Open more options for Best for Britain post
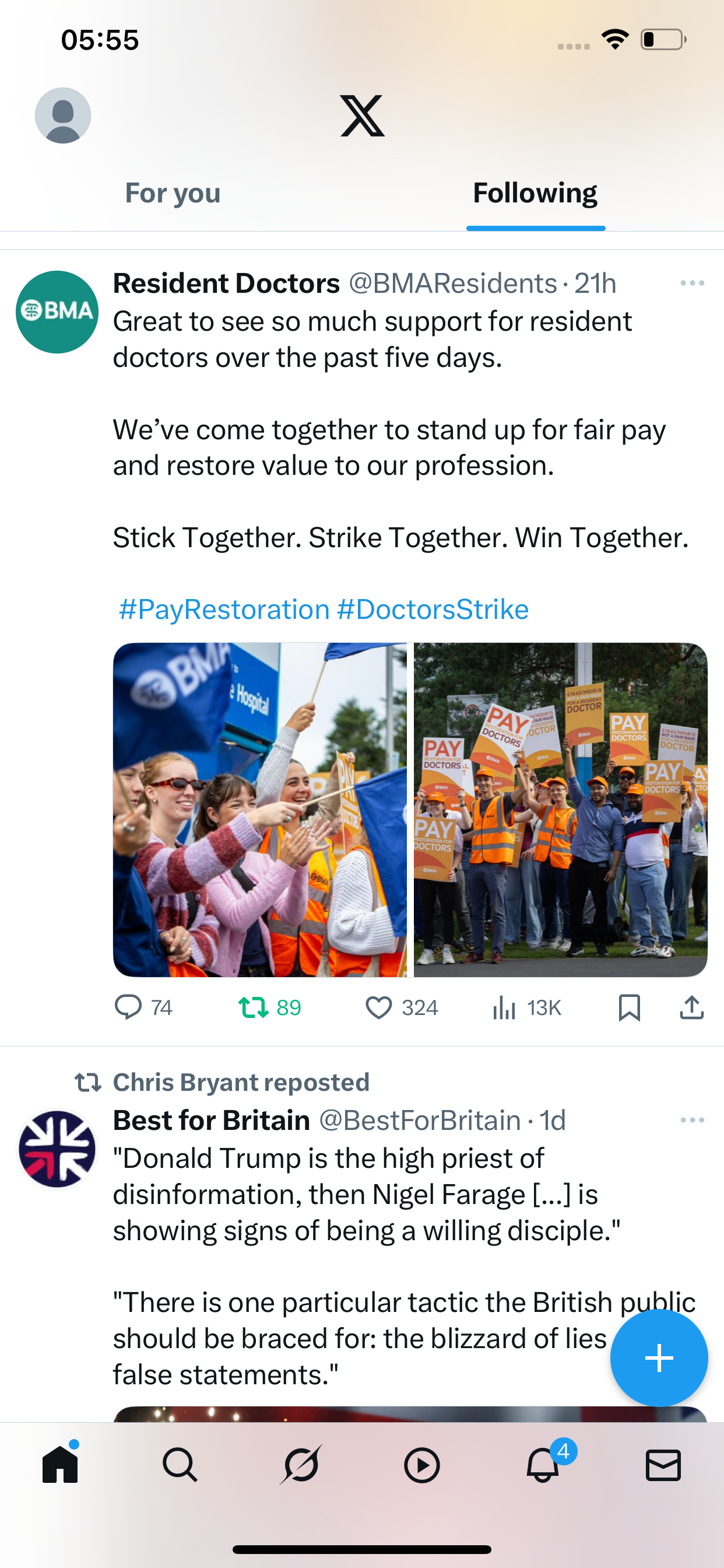724x1568 pixels. 693,1120
